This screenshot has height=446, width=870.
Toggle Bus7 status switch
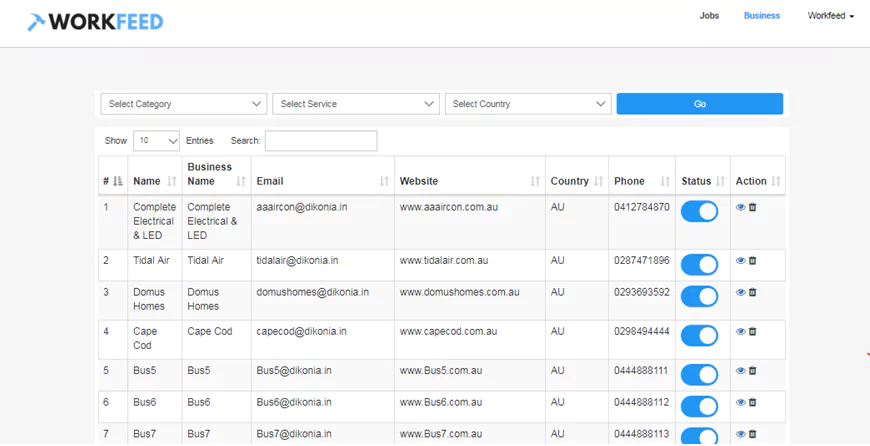pyautogui.click(x=699, y=436)
